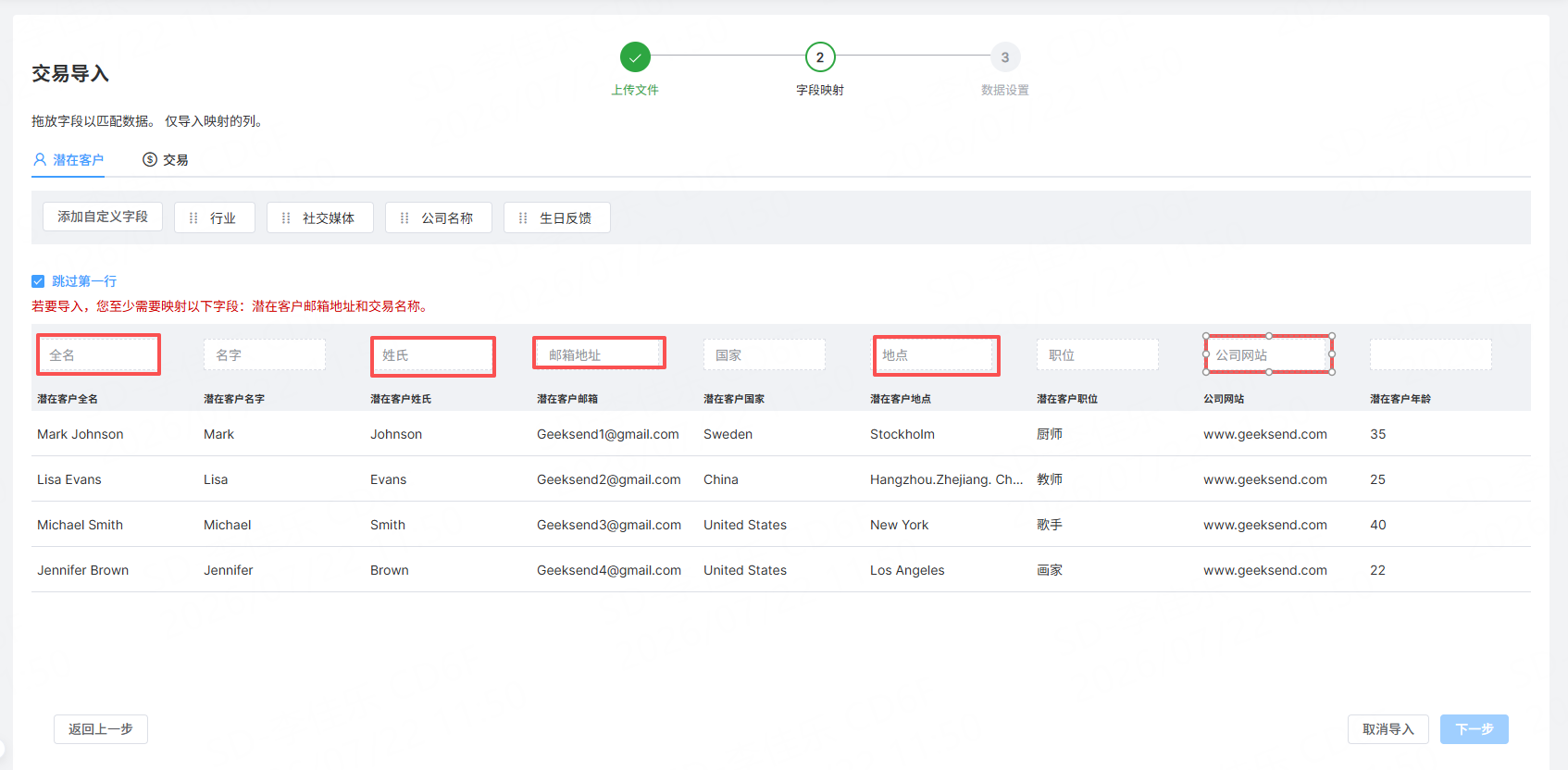Click the 上传文件 step label
This screenshot has height=770, width=1568.
click(x=635, y=90)
